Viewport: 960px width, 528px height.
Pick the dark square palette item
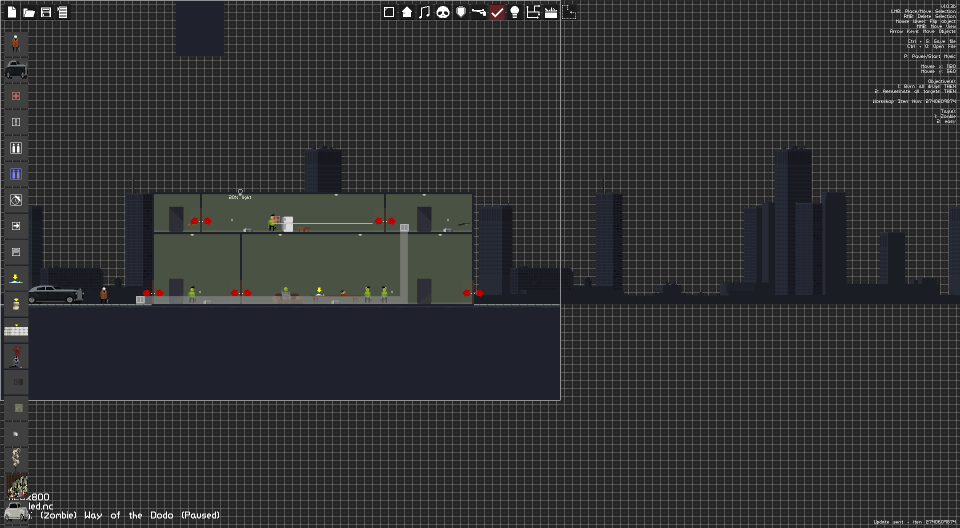pyautogui.click(x=16, y=382)
